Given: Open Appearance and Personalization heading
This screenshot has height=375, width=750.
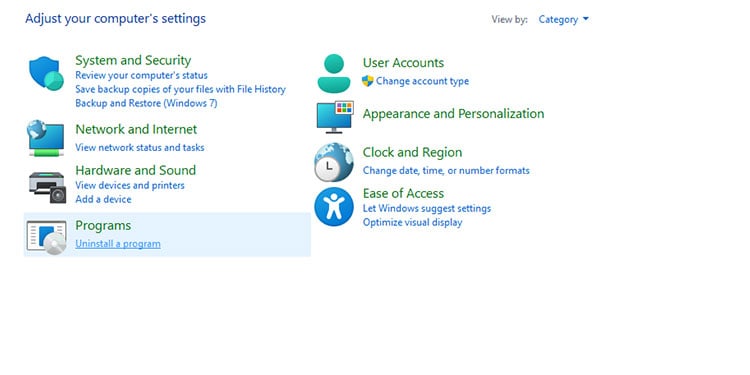Looking at the screenshot, I should tap(453, 113).
